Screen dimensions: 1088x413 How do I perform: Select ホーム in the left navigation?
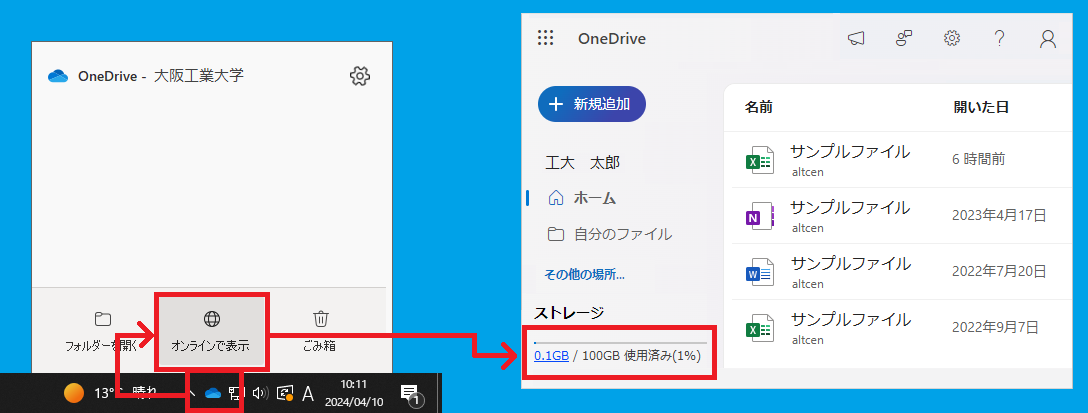582,199
